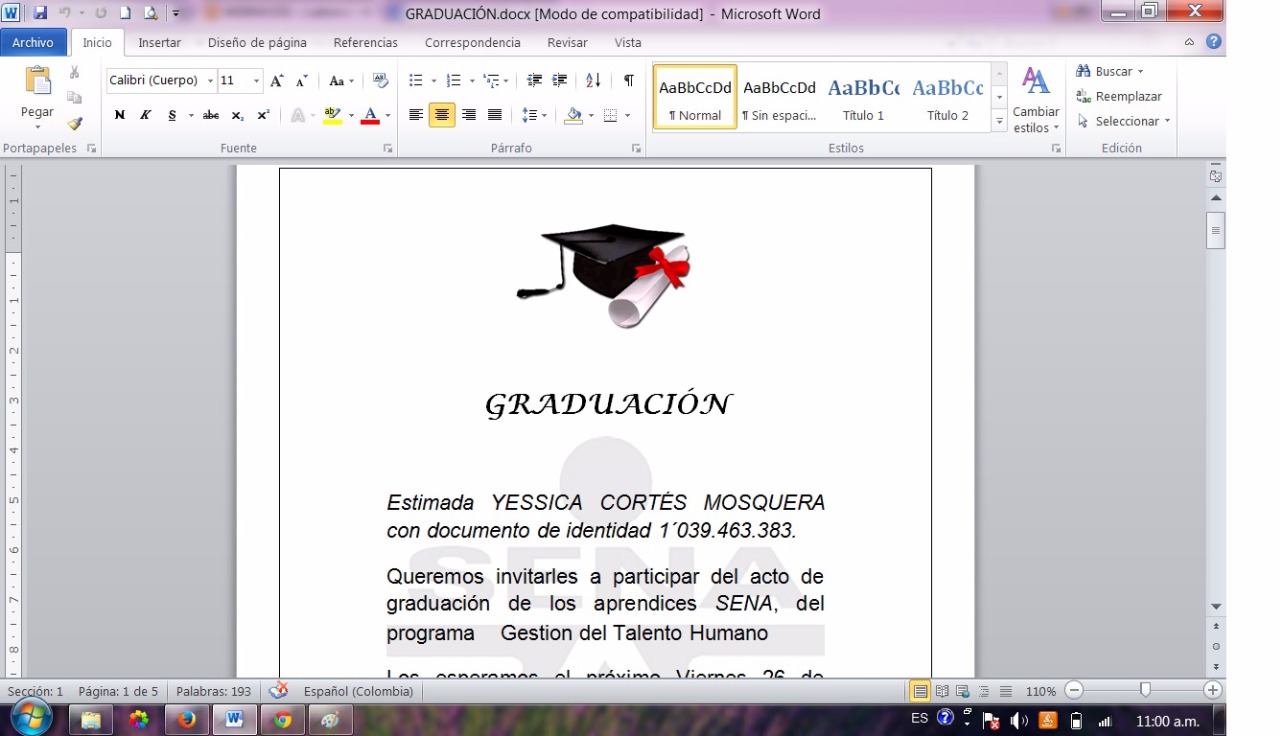The image size is (1280, 736).
Task: Open the red font color swatch
Action: pyautogui.click(x=370, y=115)
